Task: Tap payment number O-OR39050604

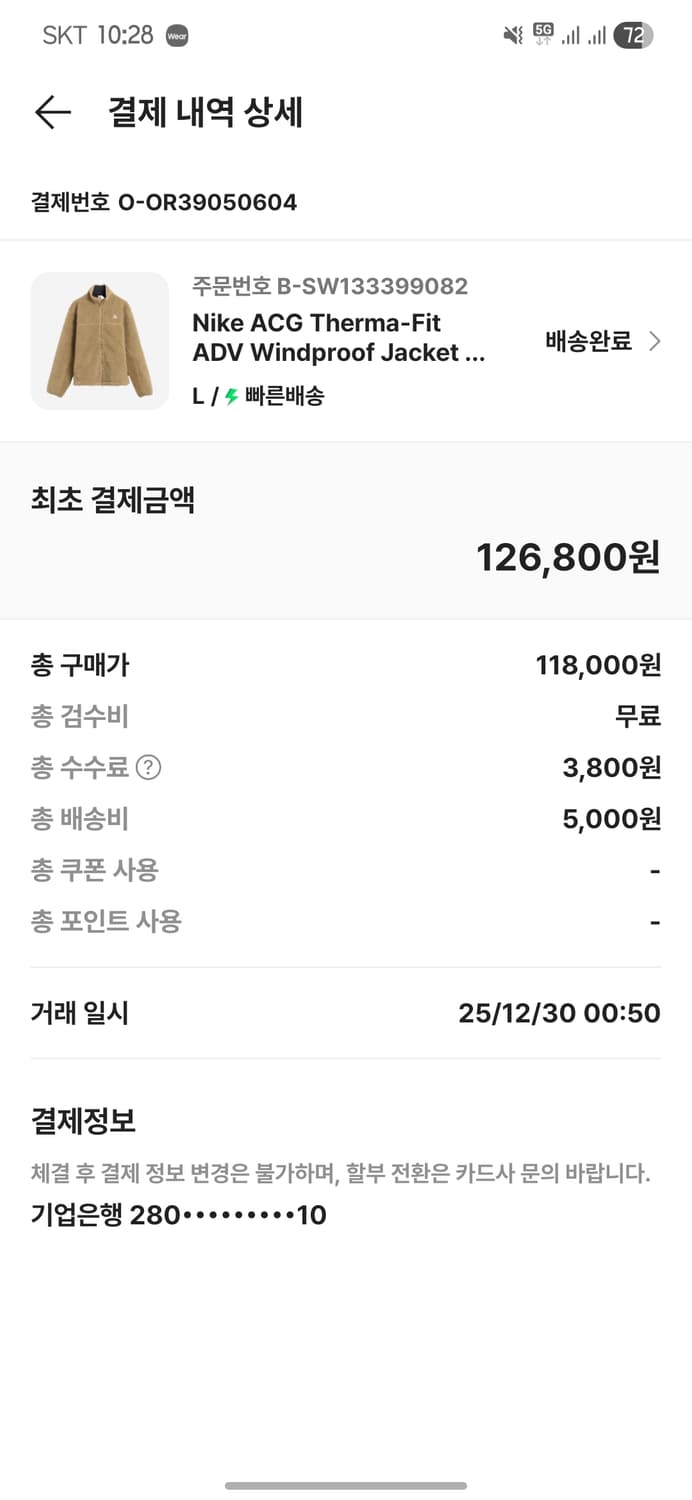Action: (x=162, y=202)
